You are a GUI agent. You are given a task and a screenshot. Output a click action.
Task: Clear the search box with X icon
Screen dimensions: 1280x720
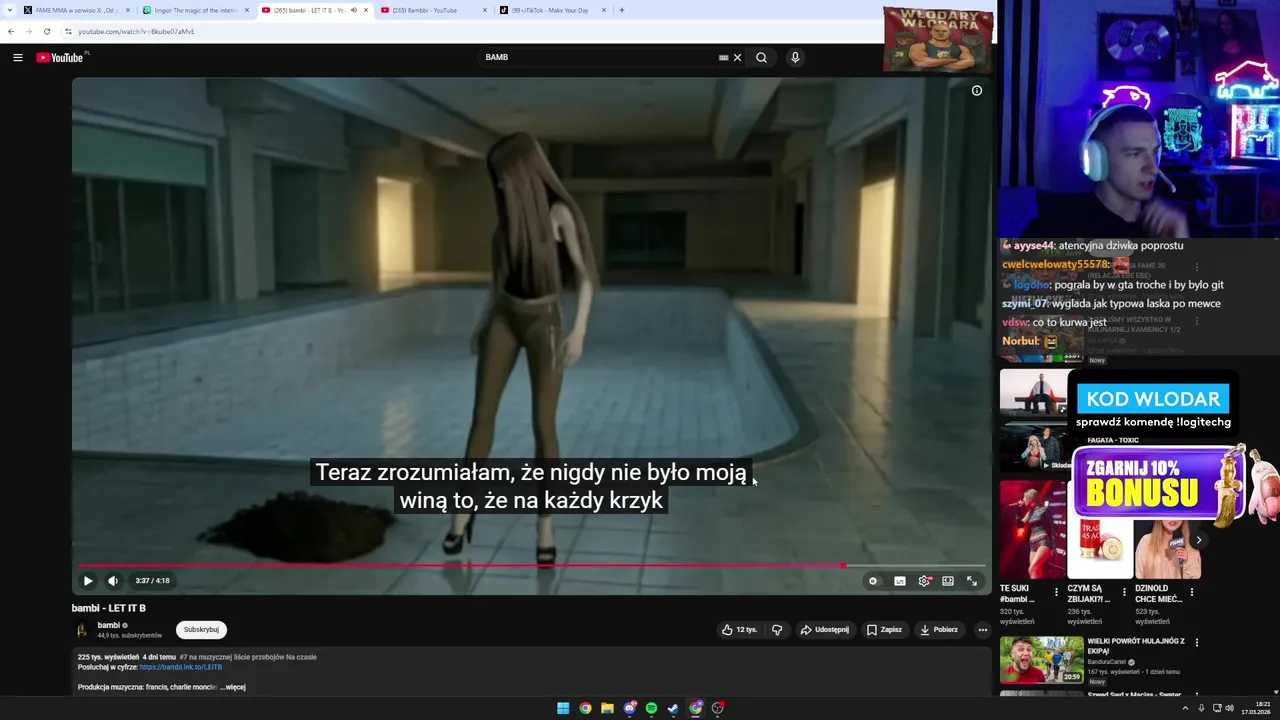(x=738, y=58)
